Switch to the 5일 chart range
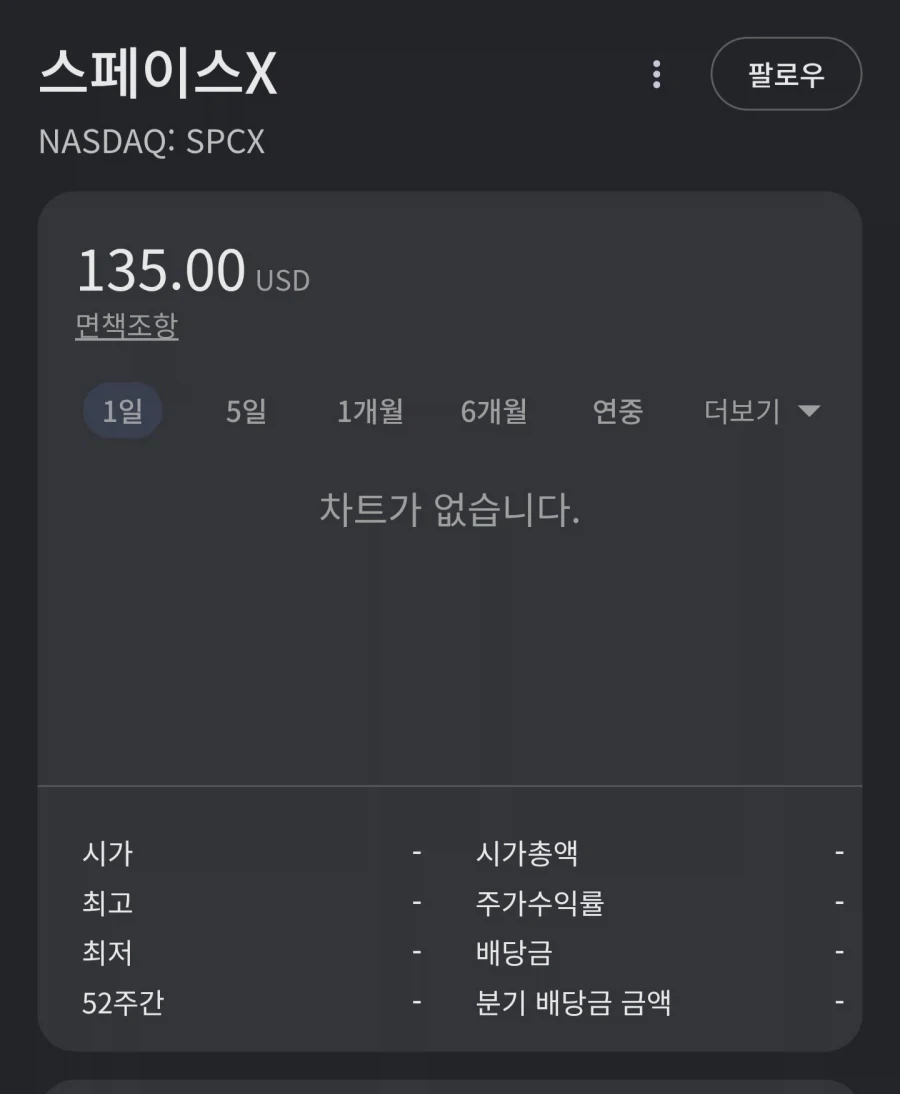The image size is (900, 1094). pyautogui.click(x=246, y=411)
